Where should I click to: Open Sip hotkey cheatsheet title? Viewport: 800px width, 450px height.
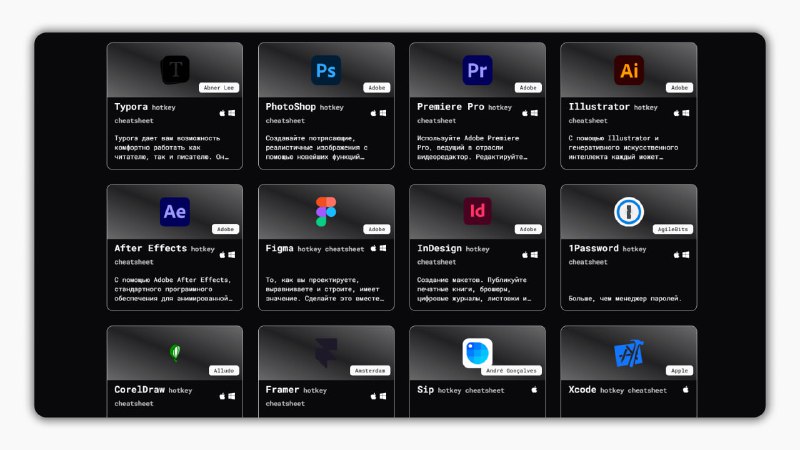click(x=461, y=390)
